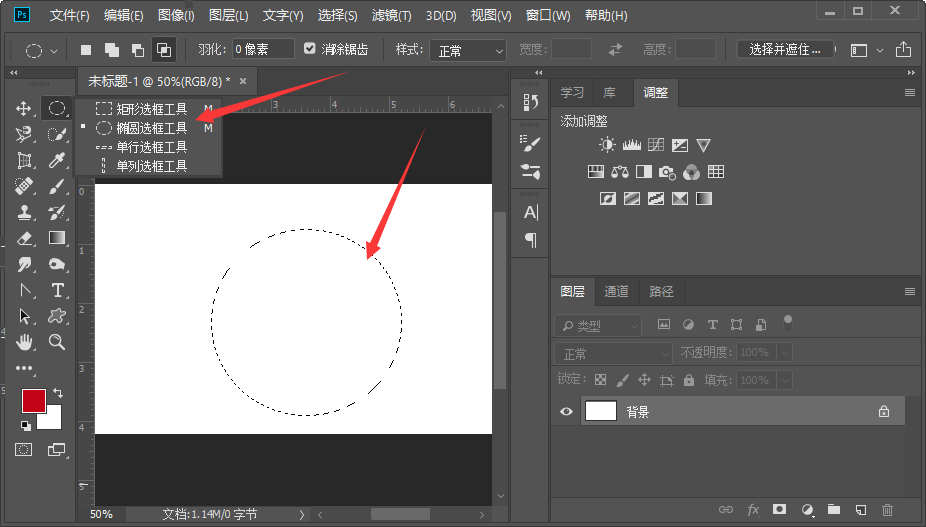Expand the fill 100% slider arrow
The height and width of the screenshot is (527, 926).
(784, 380)
